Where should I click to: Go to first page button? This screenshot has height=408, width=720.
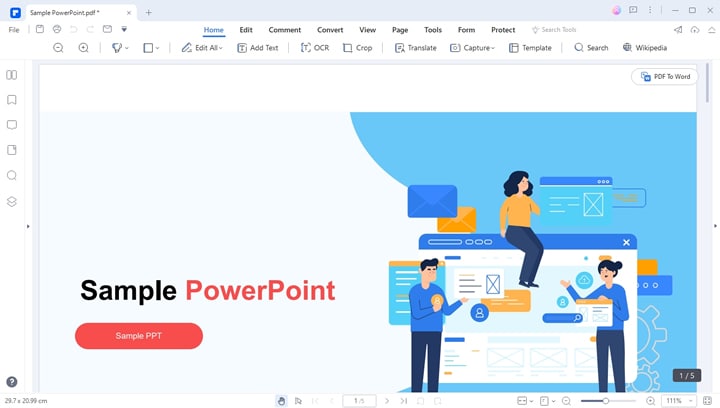[x=315, y=401]
